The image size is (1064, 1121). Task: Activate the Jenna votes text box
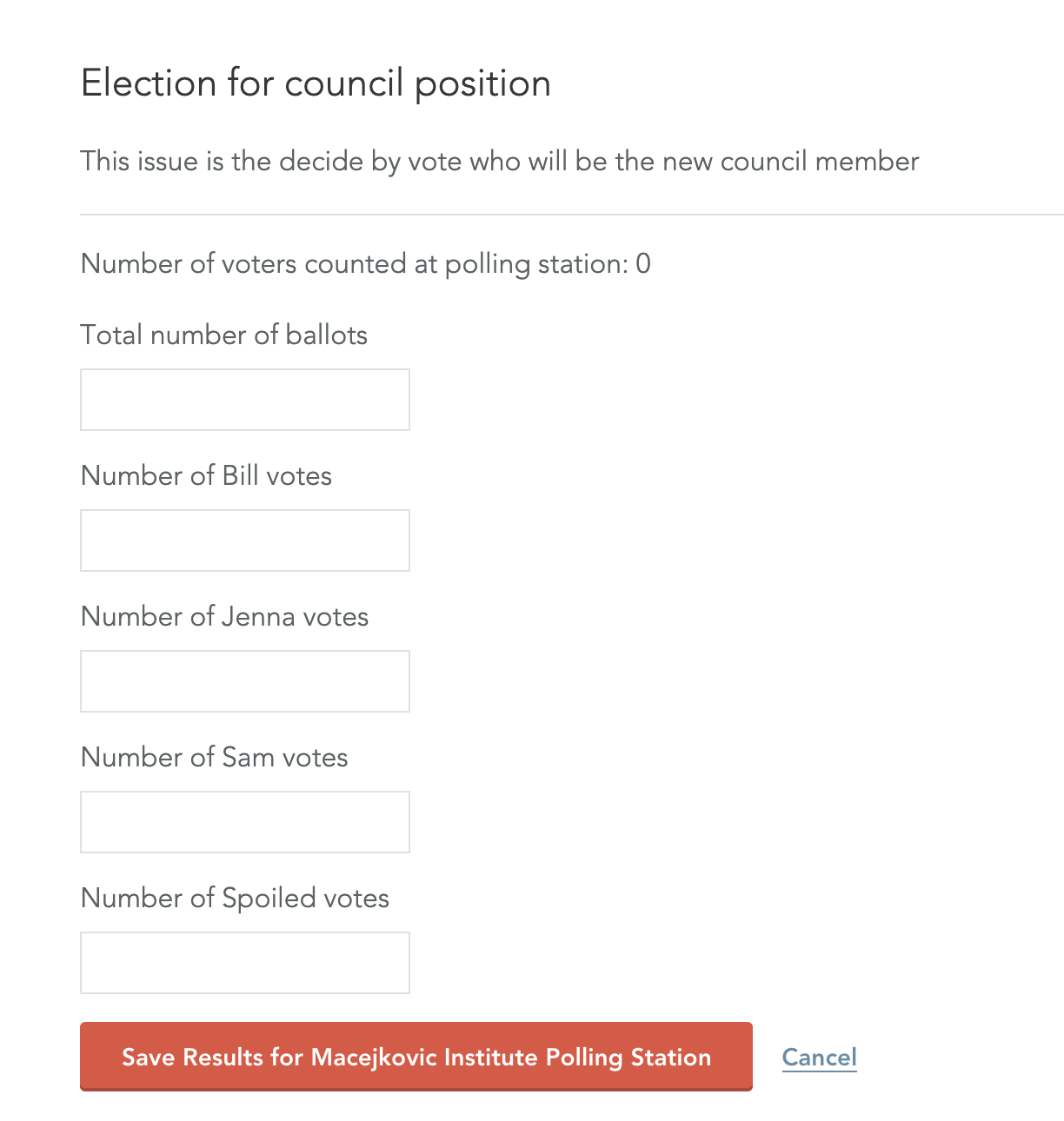(x=245, y=681)
